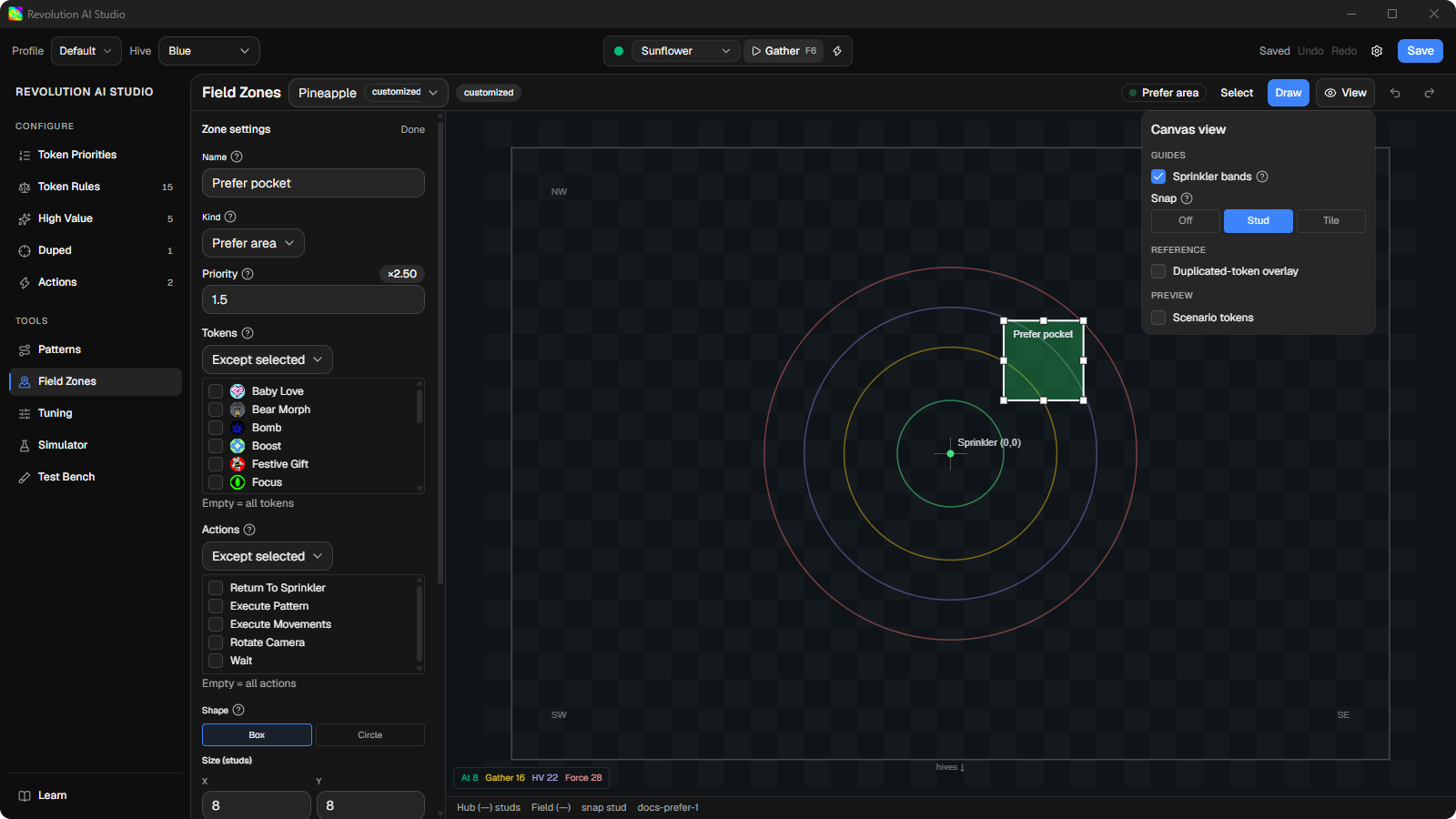The width and height of the screenshot is (1456, 819).
Task: Open the Pineapple field zone dropdown
Action: [369, 93]
